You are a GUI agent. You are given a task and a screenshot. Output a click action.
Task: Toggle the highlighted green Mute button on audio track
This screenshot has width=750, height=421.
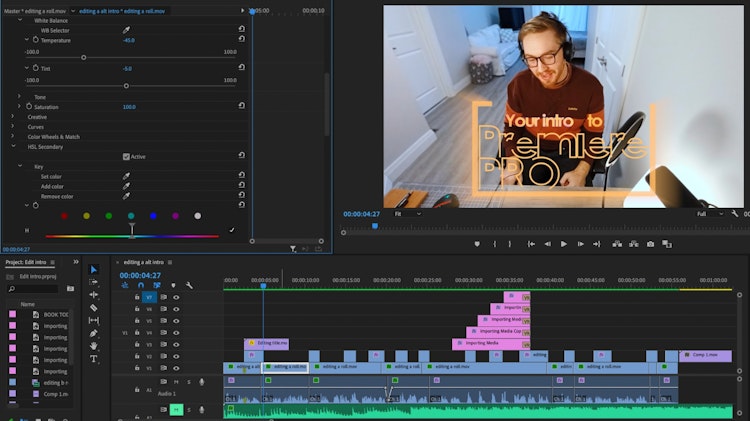[176, 408]
